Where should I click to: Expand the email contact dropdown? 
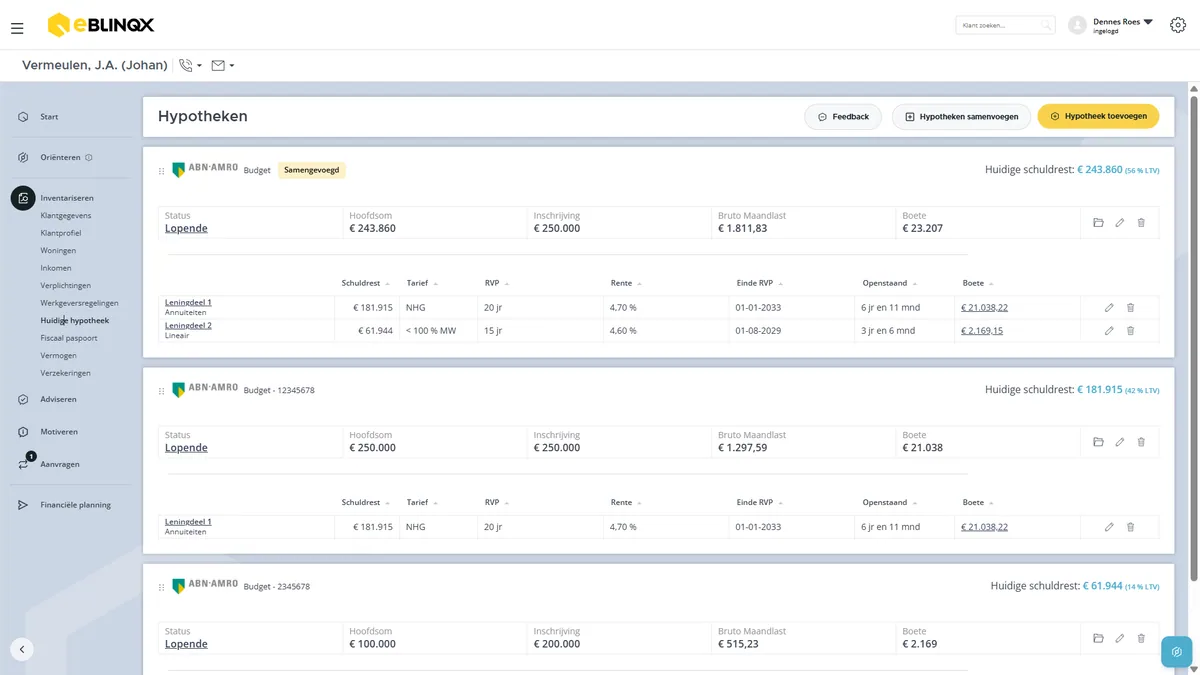click(222, 66)
